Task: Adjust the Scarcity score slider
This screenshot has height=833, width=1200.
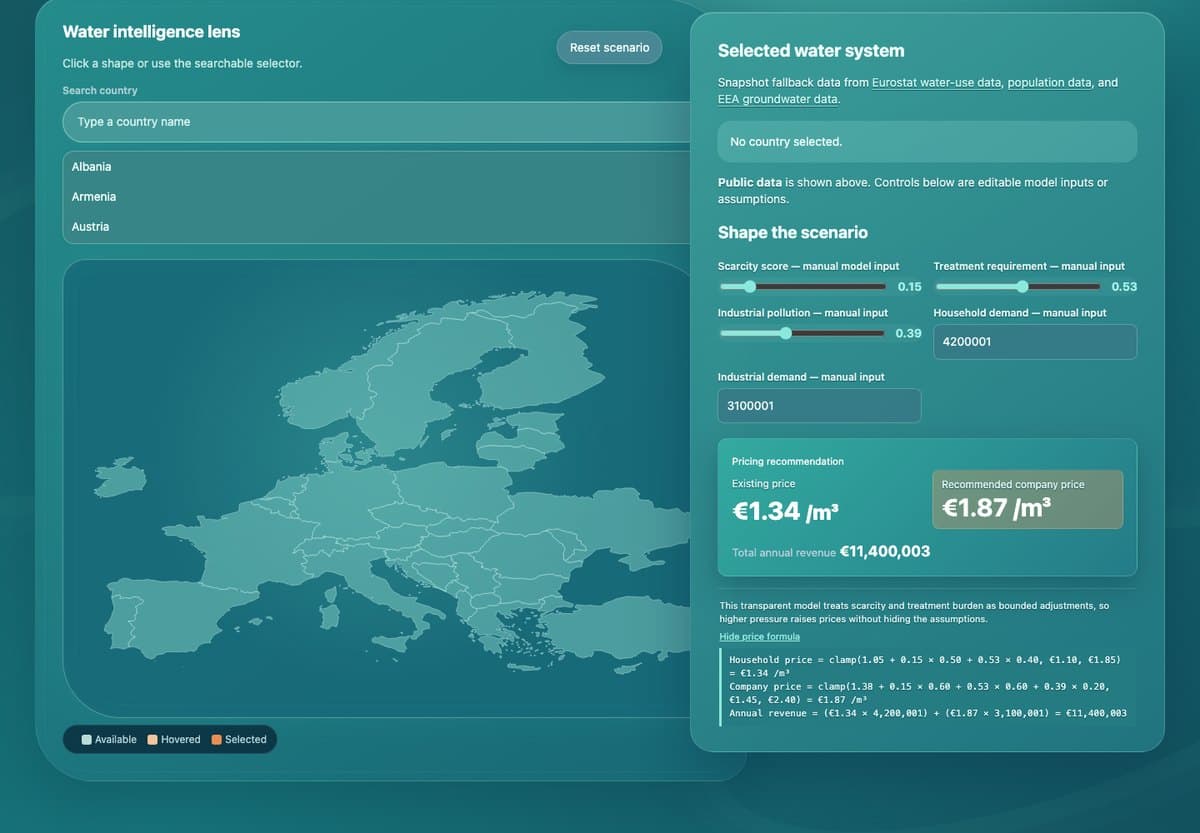Action: pos(803,287)
